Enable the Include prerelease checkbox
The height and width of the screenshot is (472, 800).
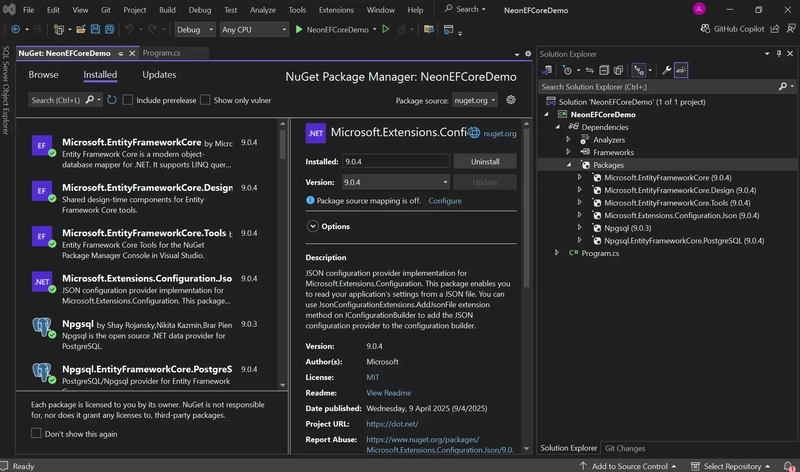coord(128,100)
